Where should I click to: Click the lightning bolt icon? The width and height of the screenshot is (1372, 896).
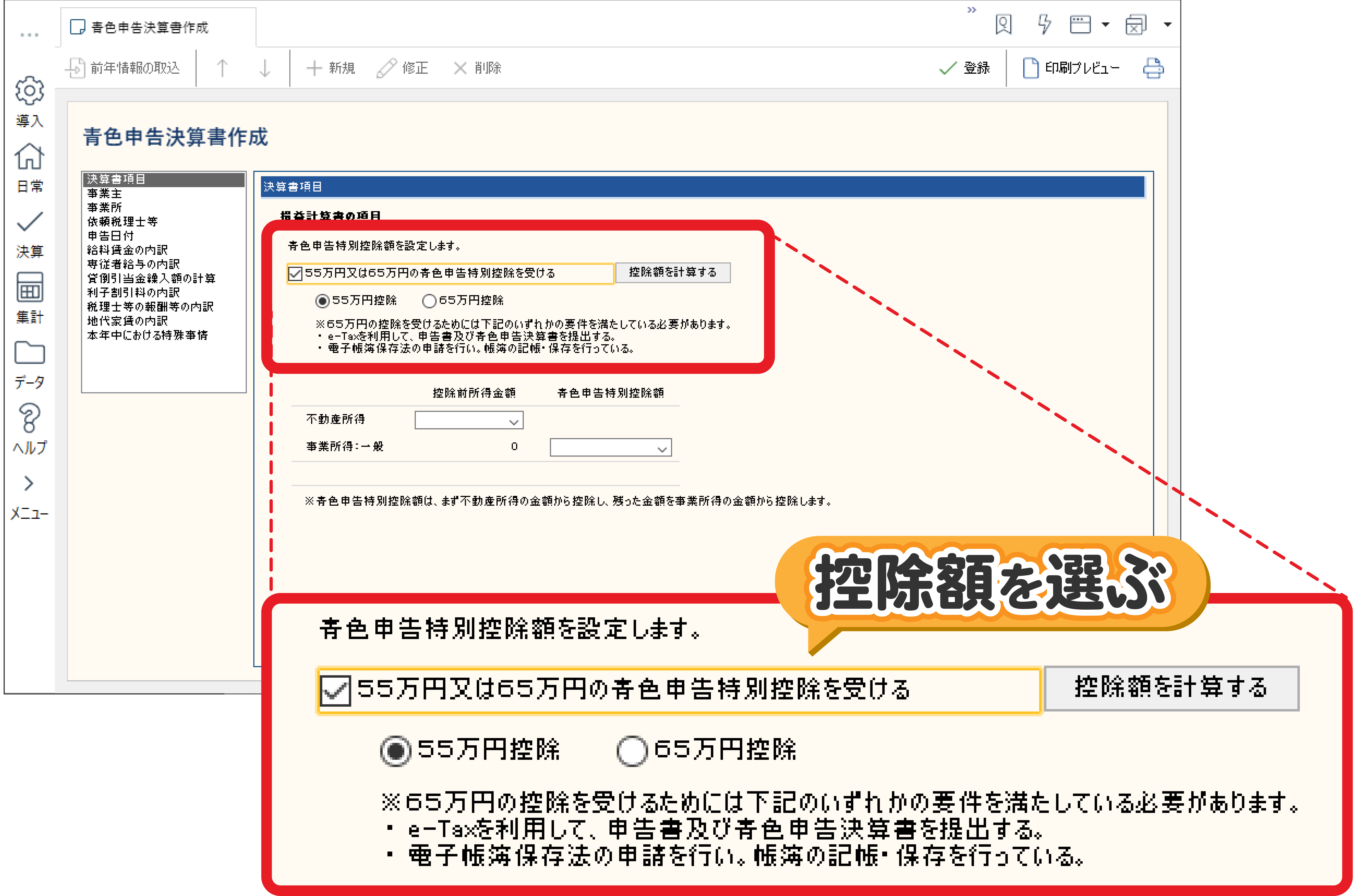coord(1044,24)
